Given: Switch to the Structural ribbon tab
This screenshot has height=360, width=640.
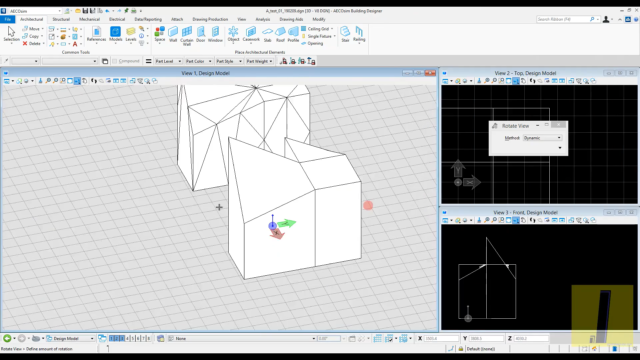Looking at the screenshot, I should tap(61, 19).
